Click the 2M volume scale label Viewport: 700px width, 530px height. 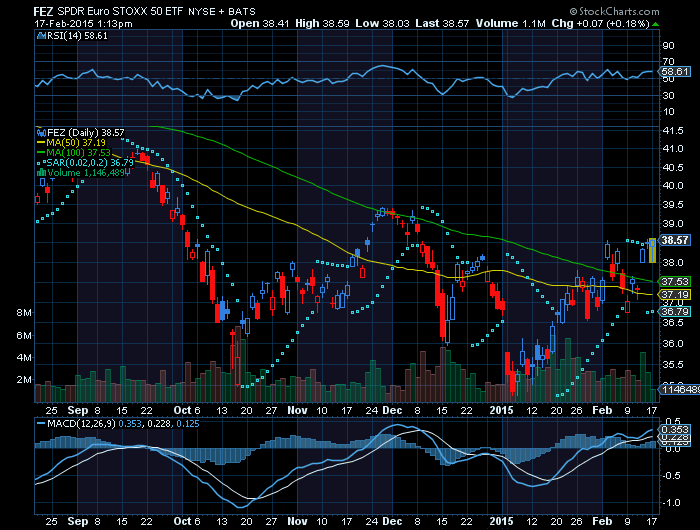click(x=24, y=380)
